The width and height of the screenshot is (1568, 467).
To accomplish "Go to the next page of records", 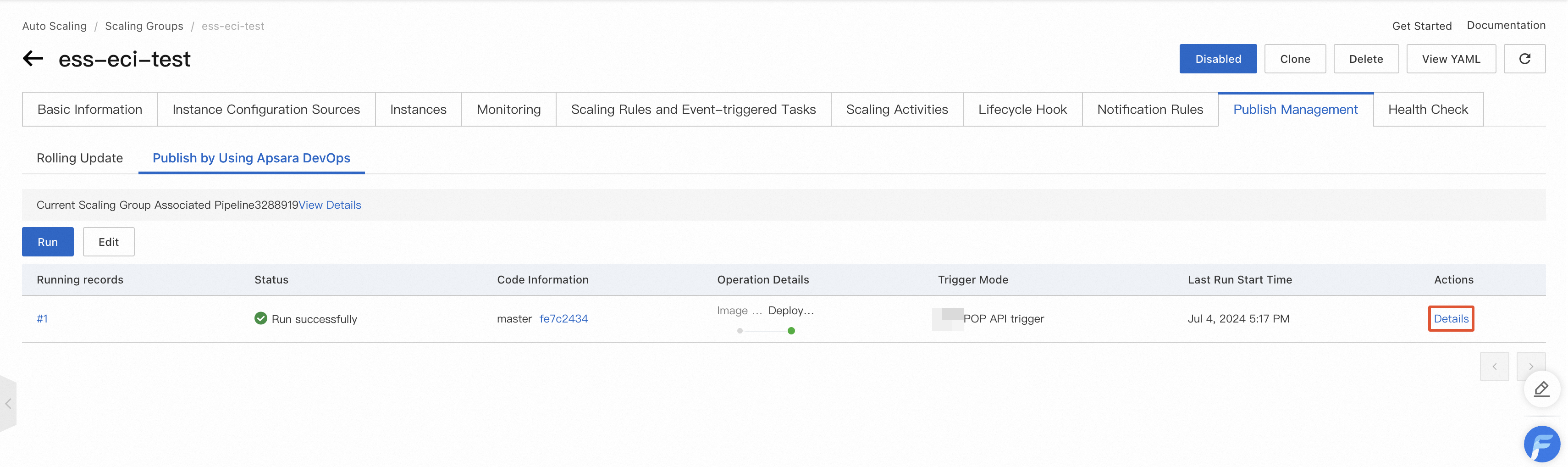I will click(1530, 367).
